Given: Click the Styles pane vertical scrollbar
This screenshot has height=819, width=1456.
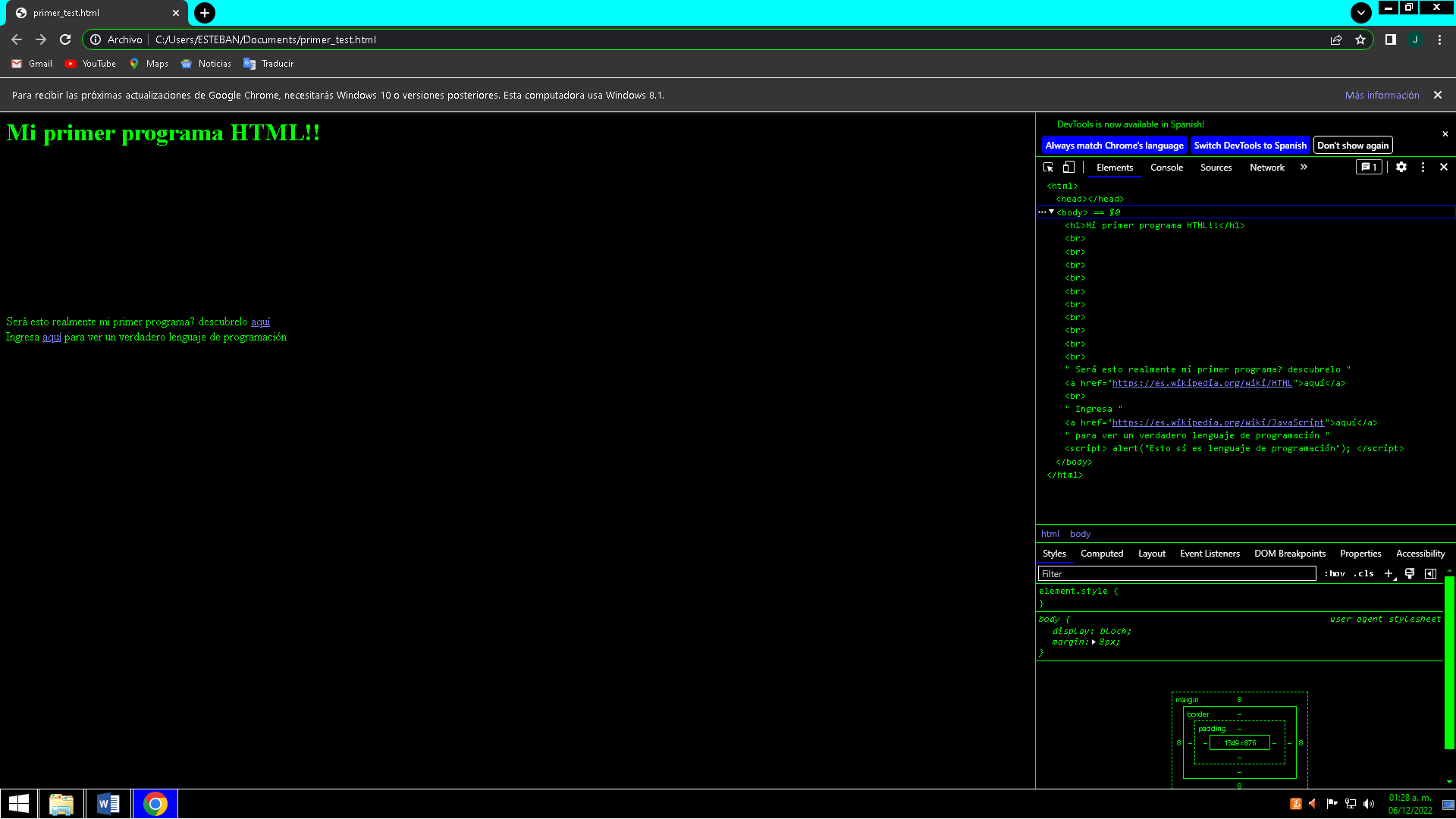Looking at the screenshot, I should [1449, 663].
